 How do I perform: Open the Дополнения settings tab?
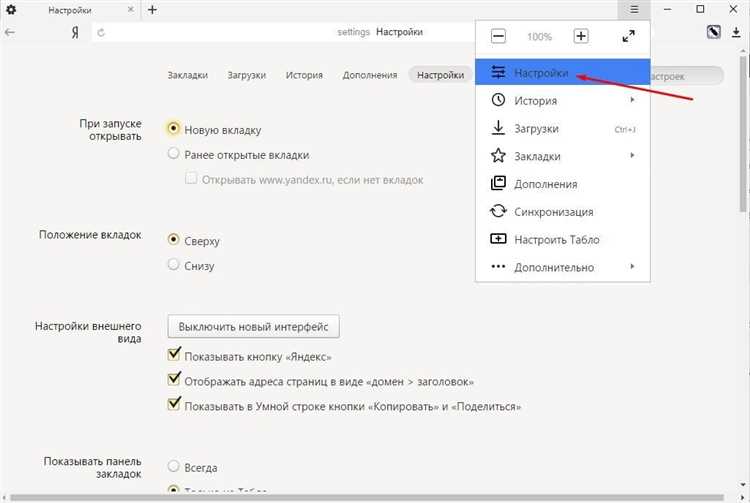(x=370, y=75)
